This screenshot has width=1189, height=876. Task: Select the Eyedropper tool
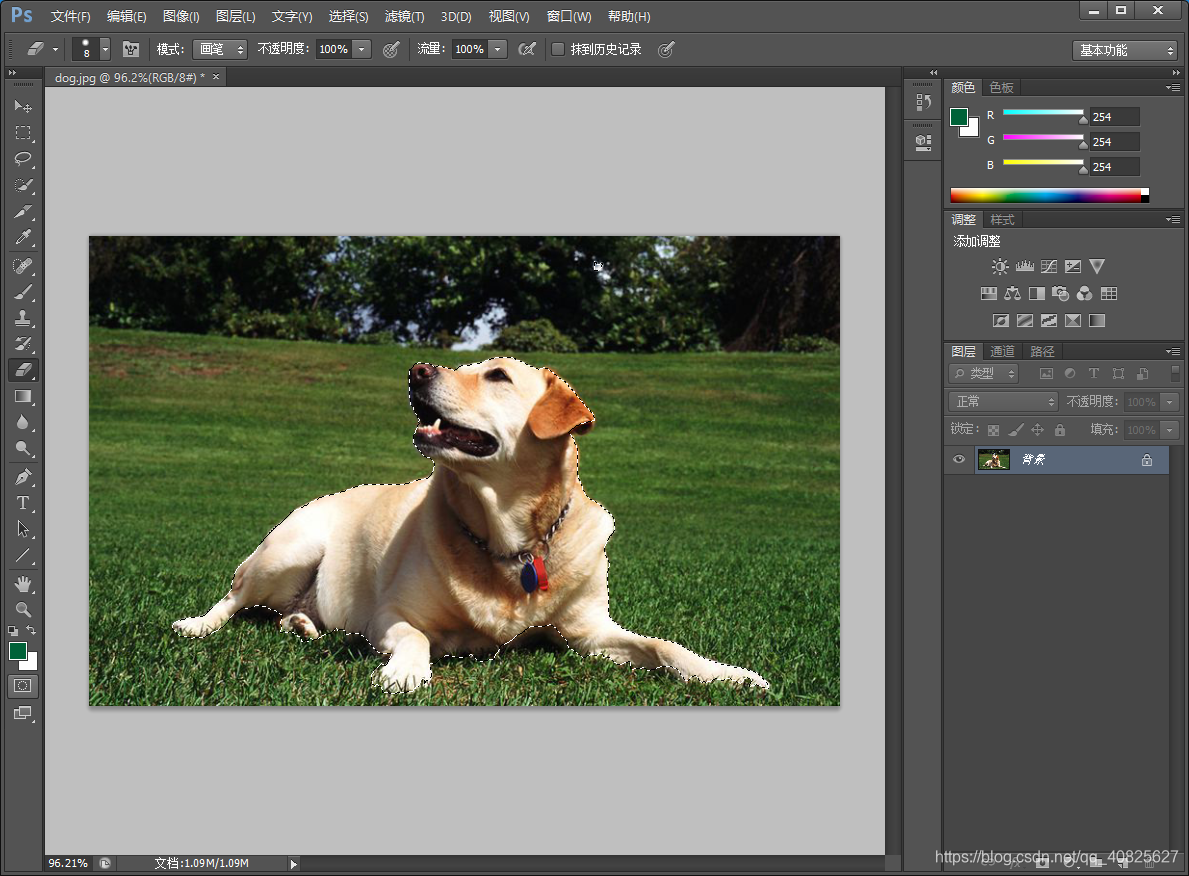coord(23,238)
